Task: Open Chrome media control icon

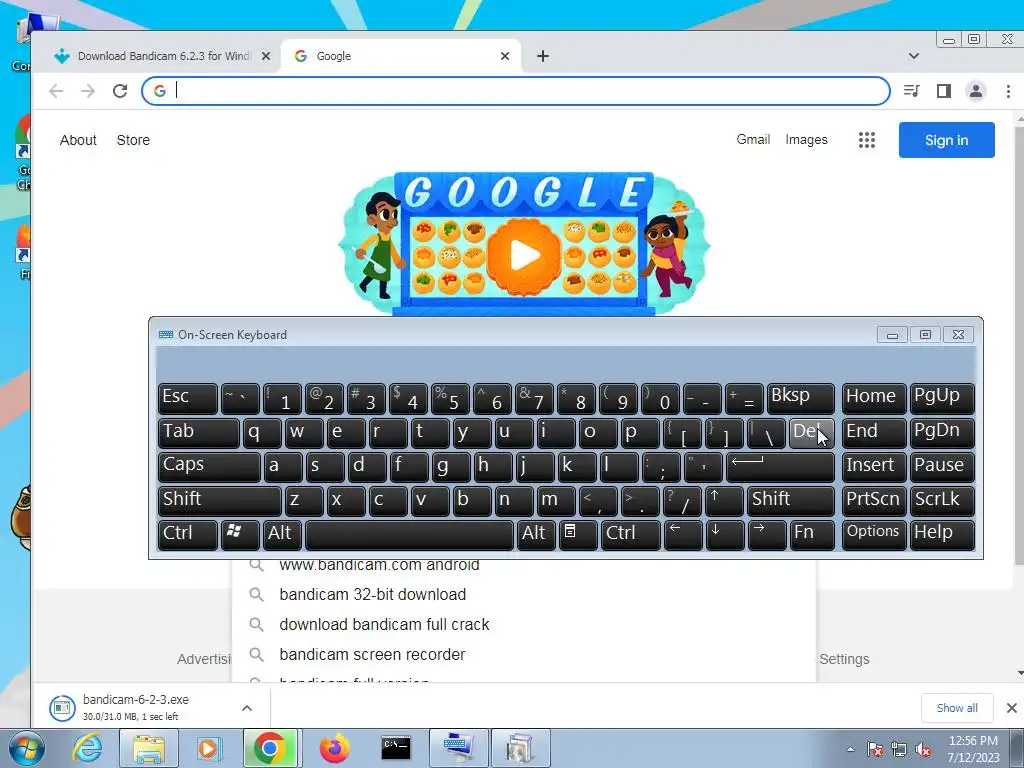Action: coord(912,91)
